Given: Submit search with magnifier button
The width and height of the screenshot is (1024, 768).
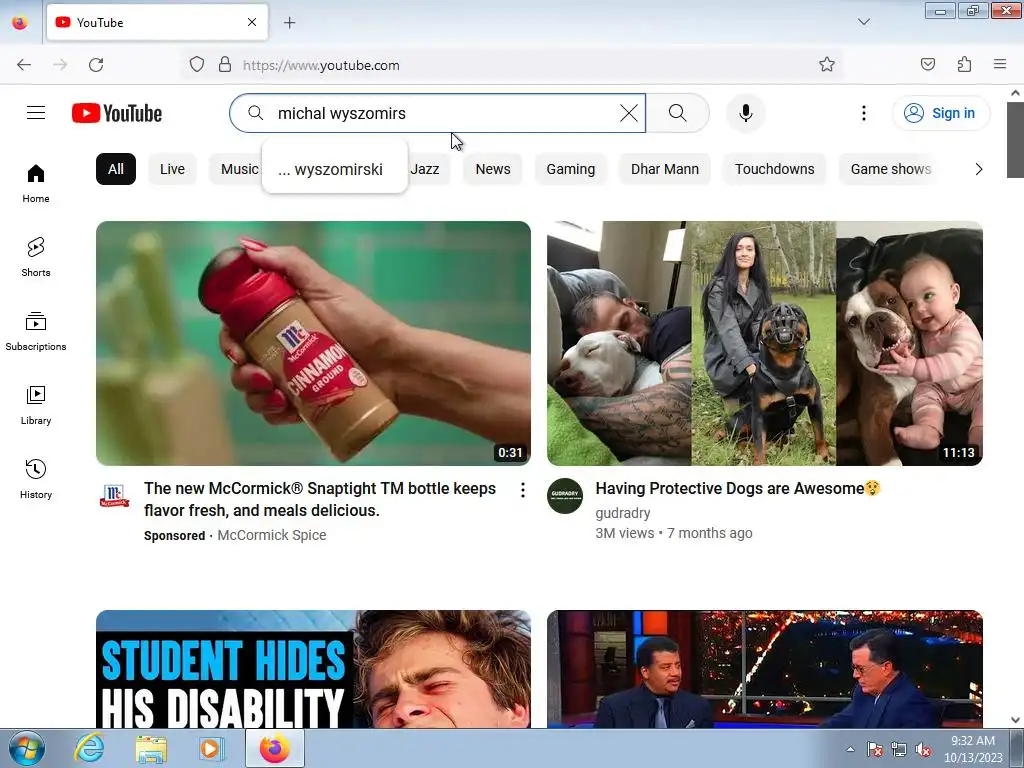Looking at the screenshot, I should (678, 113).
